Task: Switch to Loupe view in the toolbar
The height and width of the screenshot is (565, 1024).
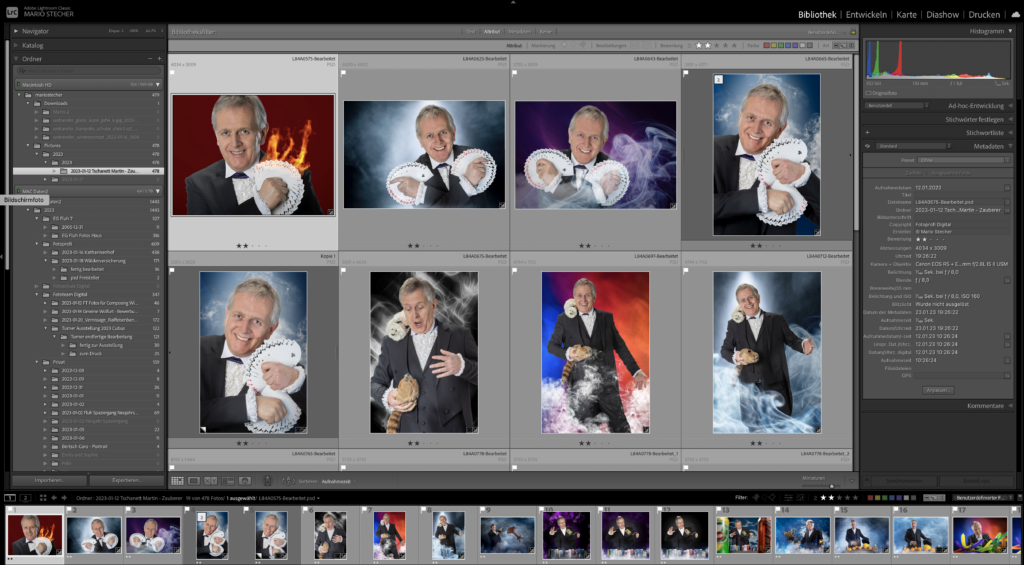Action: 194,481
